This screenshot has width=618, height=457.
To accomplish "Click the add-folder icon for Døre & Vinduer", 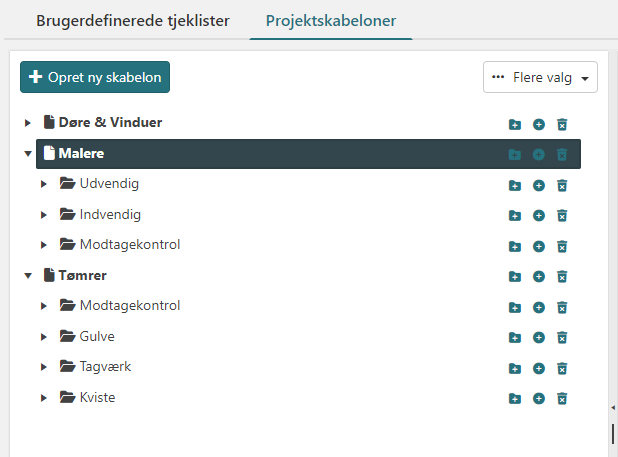I will [x=514, y=124].
